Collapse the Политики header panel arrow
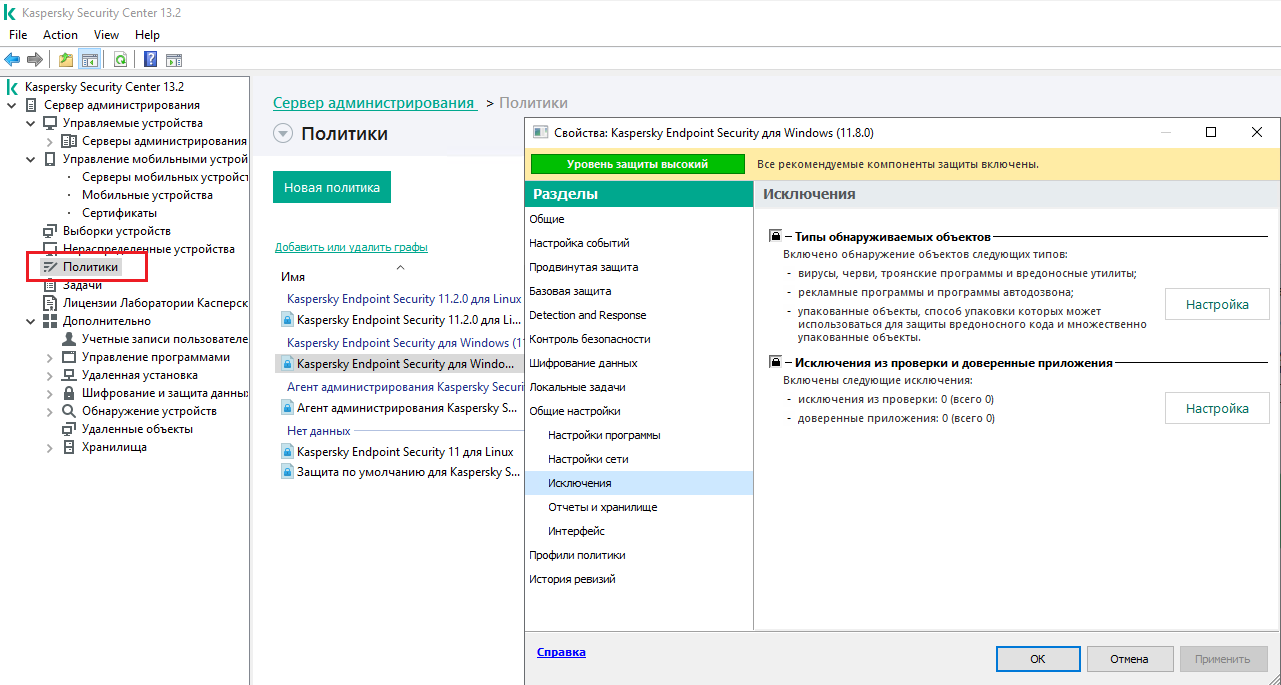 click(283, 132)
